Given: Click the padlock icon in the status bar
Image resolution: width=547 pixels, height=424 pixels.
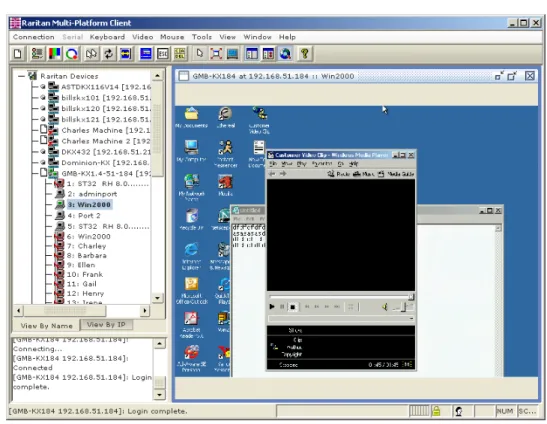Looking at the screenshot, I should pos(436,411).
